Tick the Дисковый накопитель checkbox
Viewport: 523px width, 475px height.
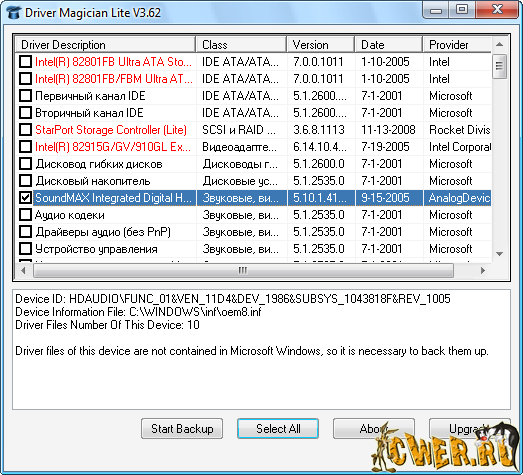coord(25,181)
